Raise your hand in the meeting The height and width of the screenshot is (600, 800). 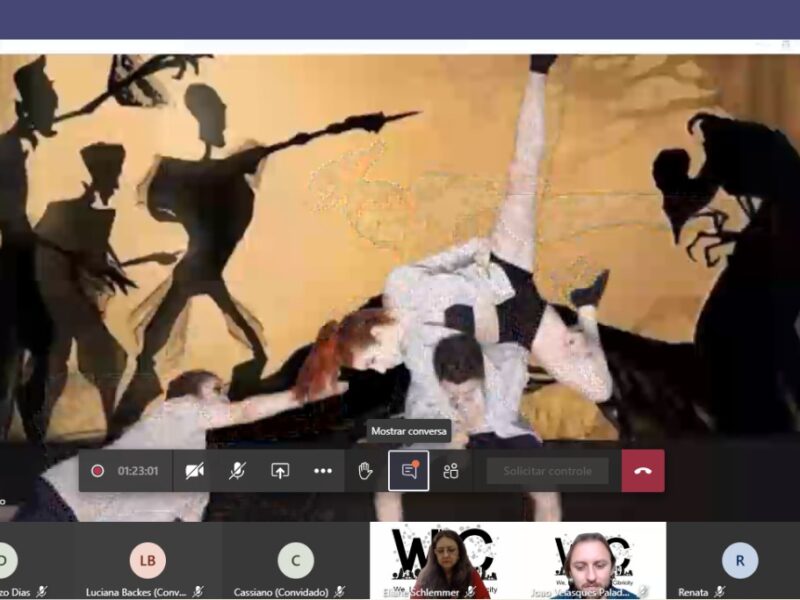(x=365, y=471)
